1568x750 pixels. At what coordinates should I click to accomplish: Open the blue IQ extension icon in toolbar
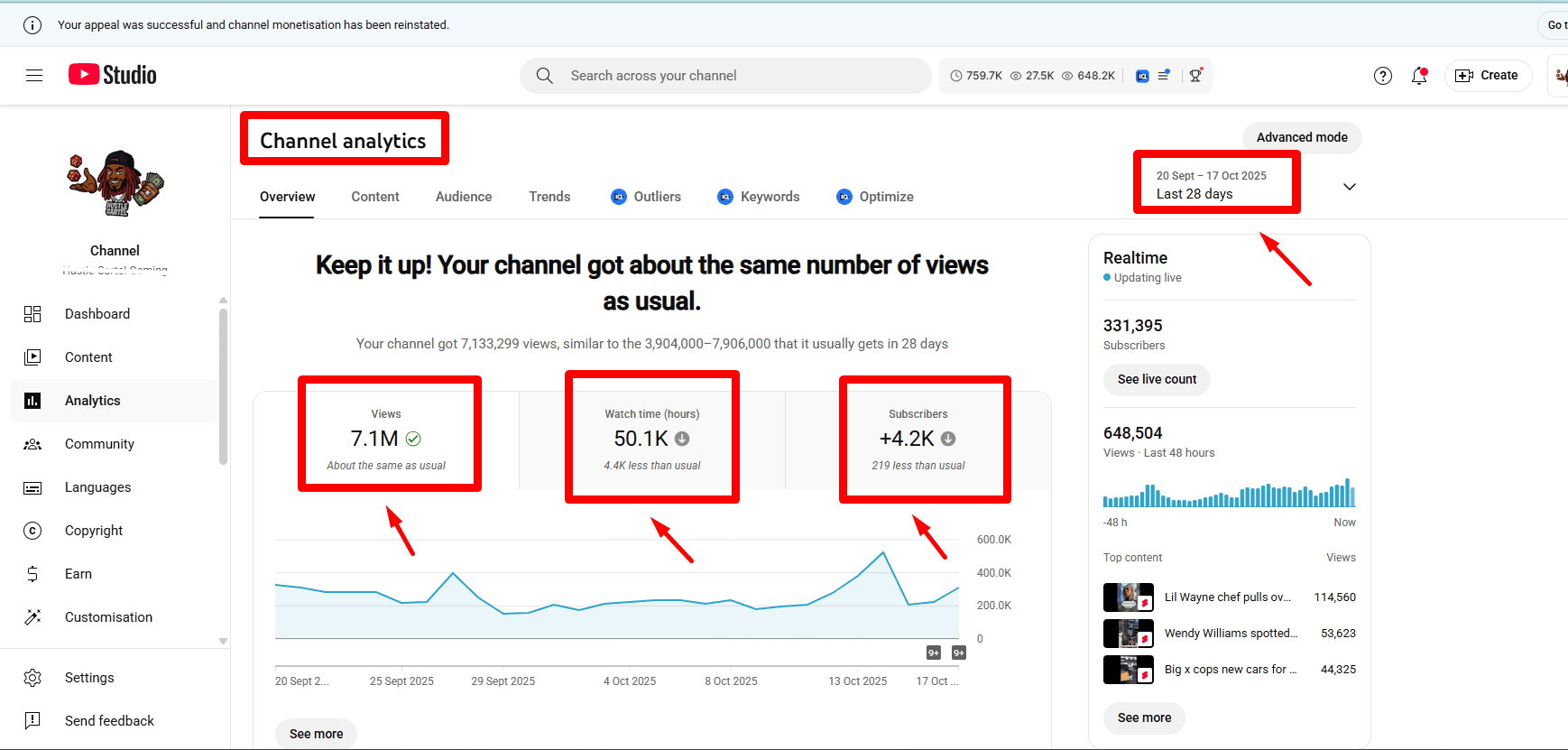tap(1142, 76)
